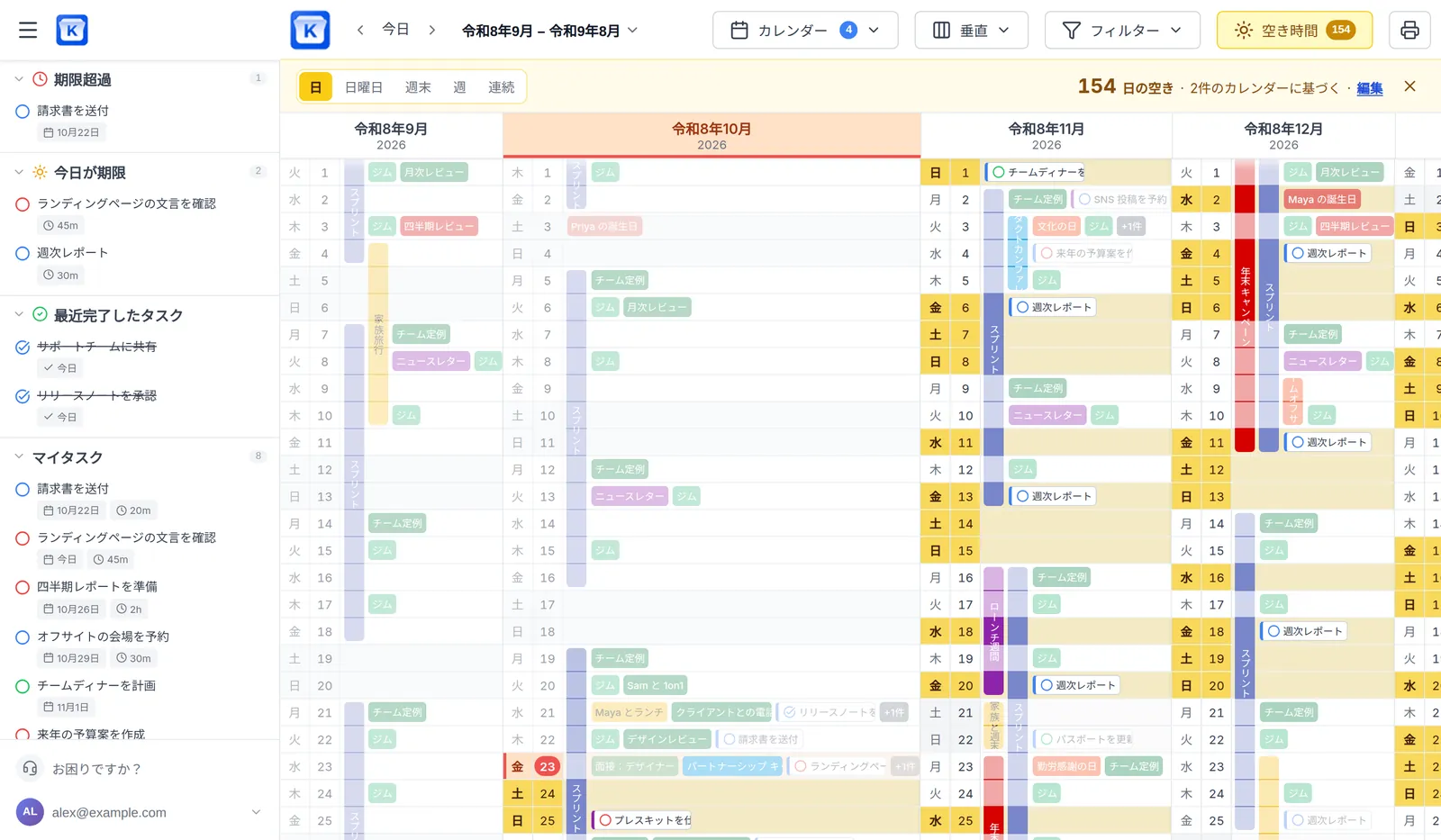Mark 四半期レポートを準備 as complete
1441x840 pixels.
coord(23,587)
